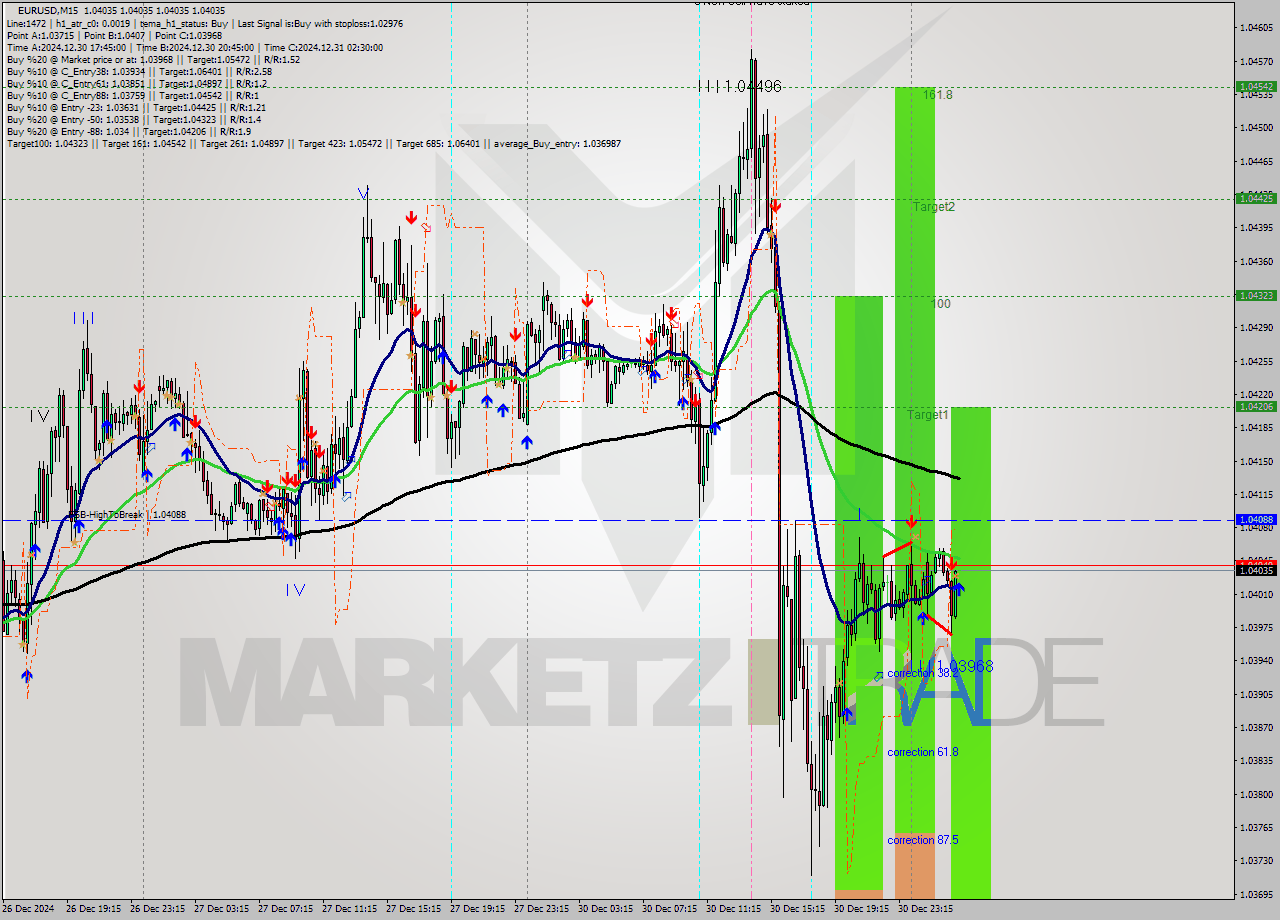
Task: Select the 30 Dec 15:15 time label
Action: click(797, 909)
